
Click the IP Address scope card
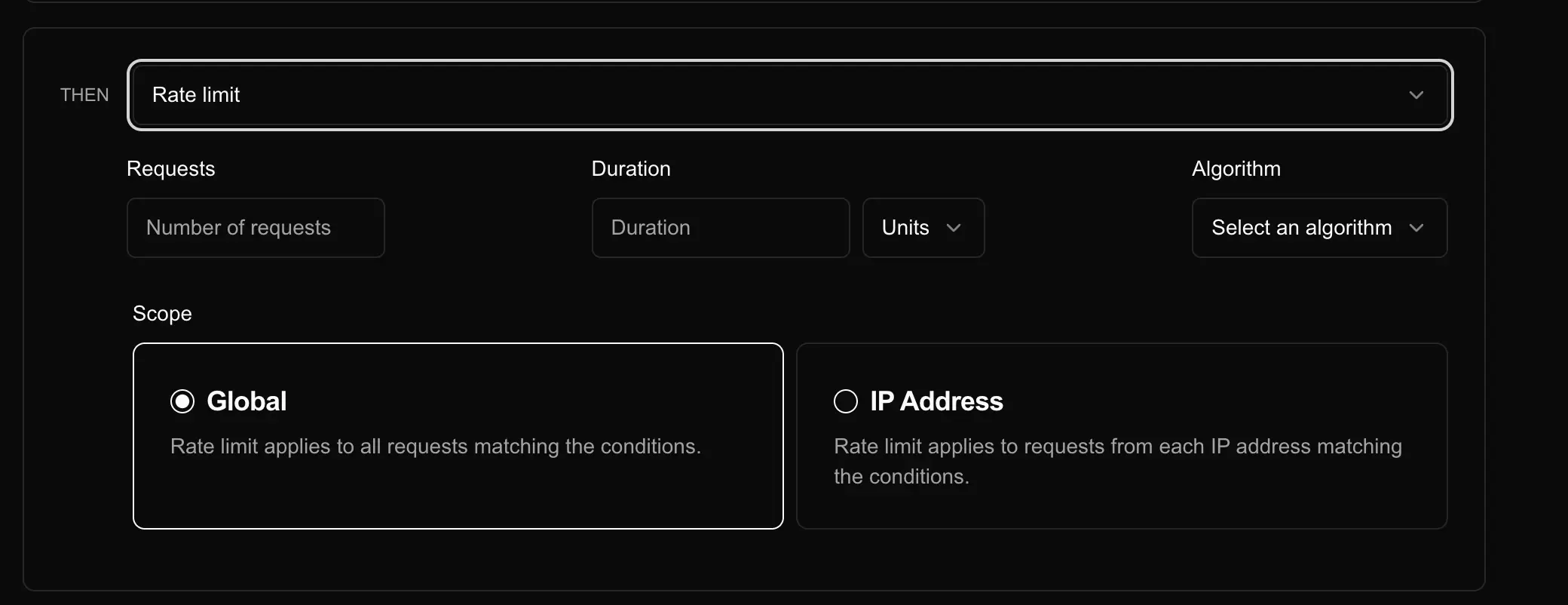(x=1122, y=436)
